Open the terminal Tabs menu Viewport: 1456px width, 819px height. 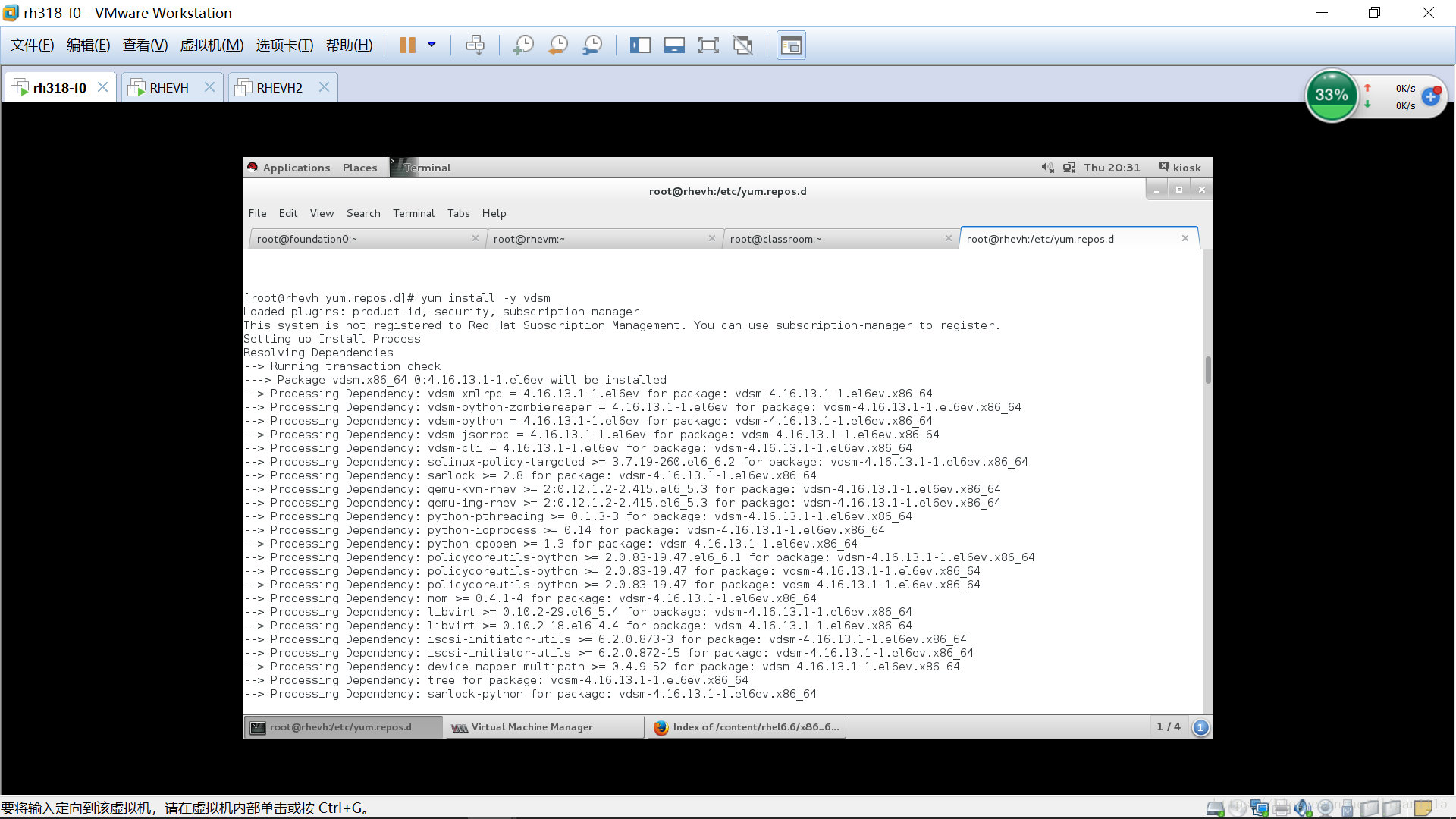coord(459,213)
